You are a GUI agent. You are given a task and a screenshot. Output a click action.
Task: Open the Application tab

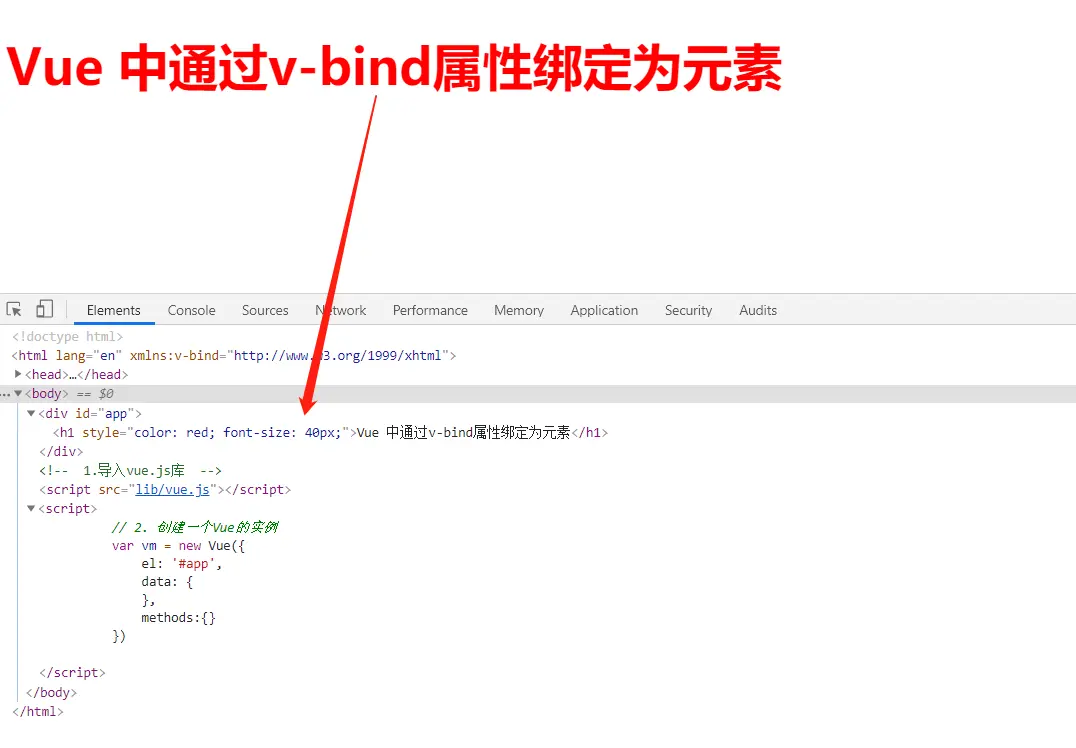[x=604, y=310]
